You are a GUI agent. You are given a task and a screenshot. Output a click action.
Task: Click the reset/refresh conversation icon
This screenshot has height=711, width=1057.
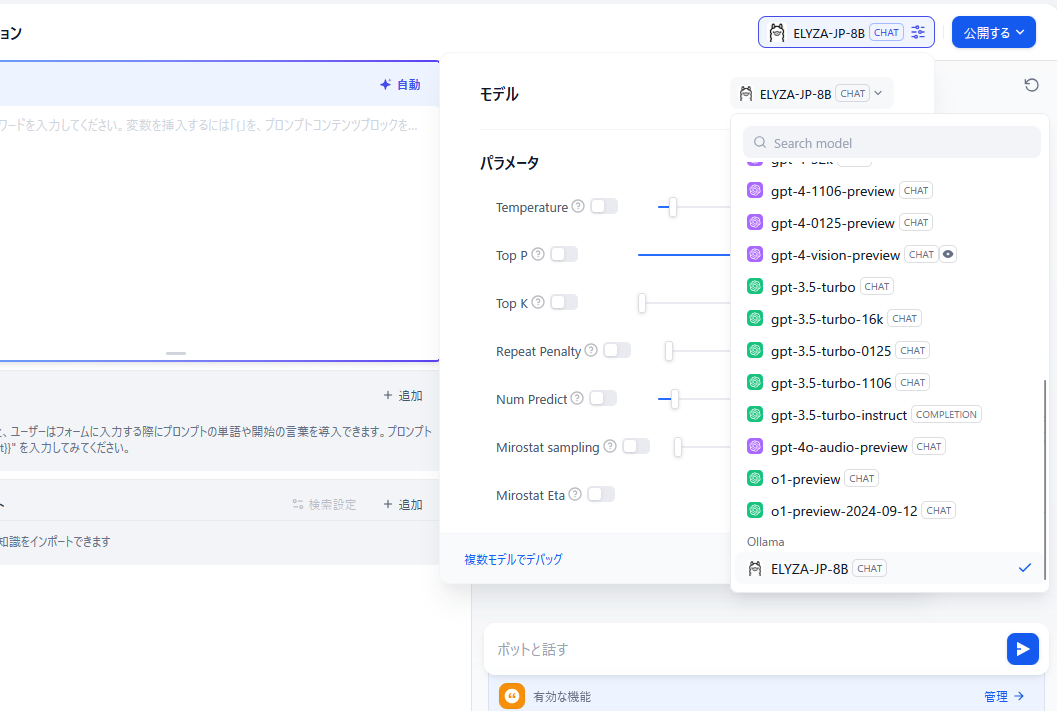(1031, 85)
